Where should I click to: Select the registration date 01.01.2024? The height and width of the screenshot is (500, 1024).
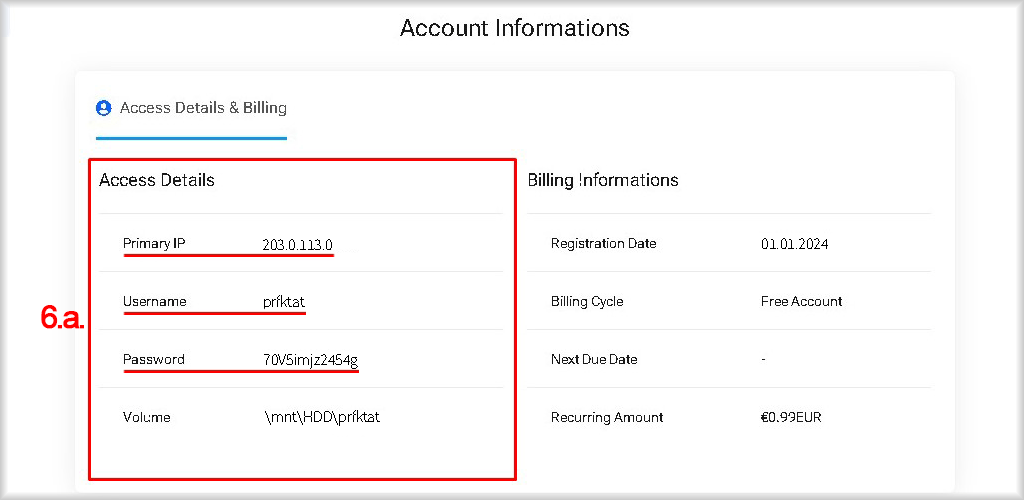[x=795, y=244]
